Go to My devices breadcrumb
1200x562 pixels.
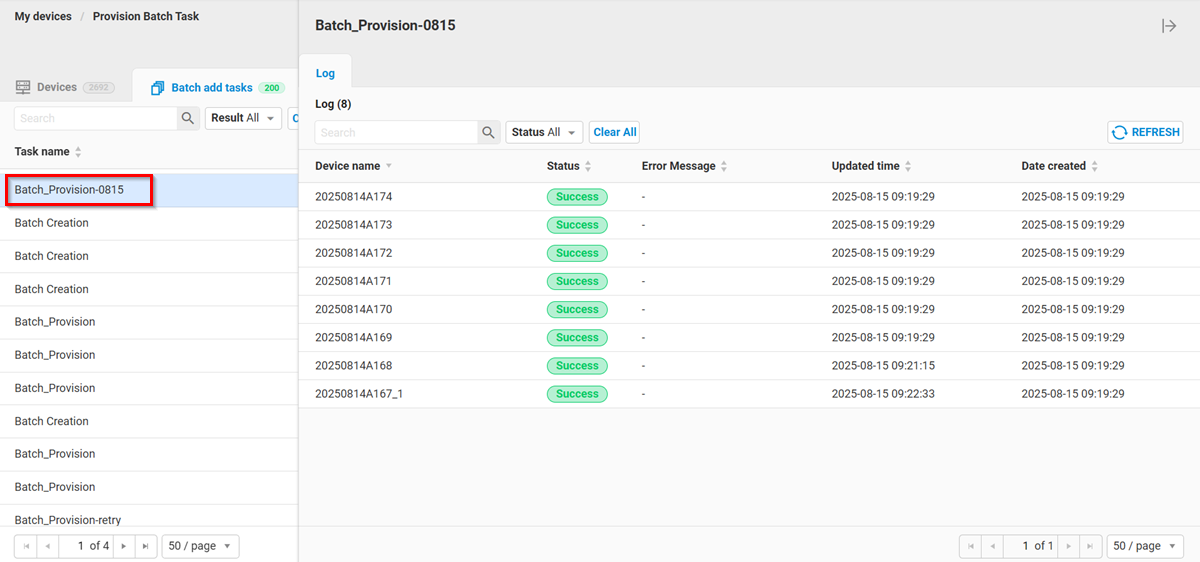click(x=43, y=17)
